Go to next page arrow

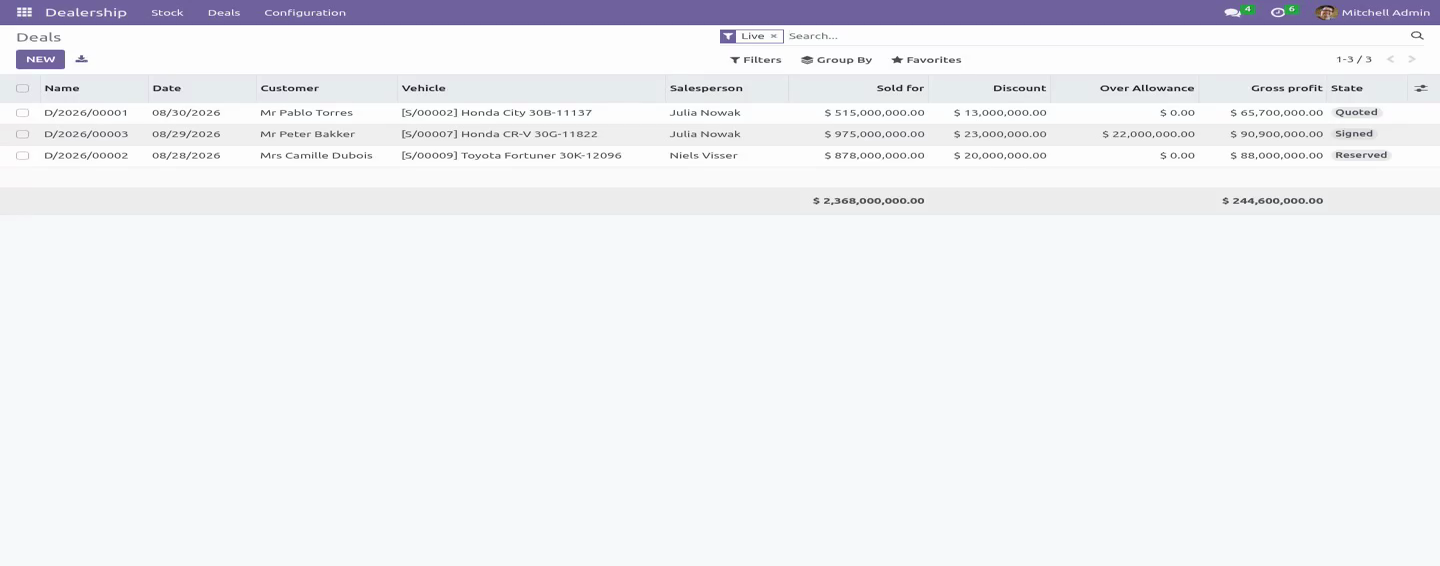[1412, 60]
